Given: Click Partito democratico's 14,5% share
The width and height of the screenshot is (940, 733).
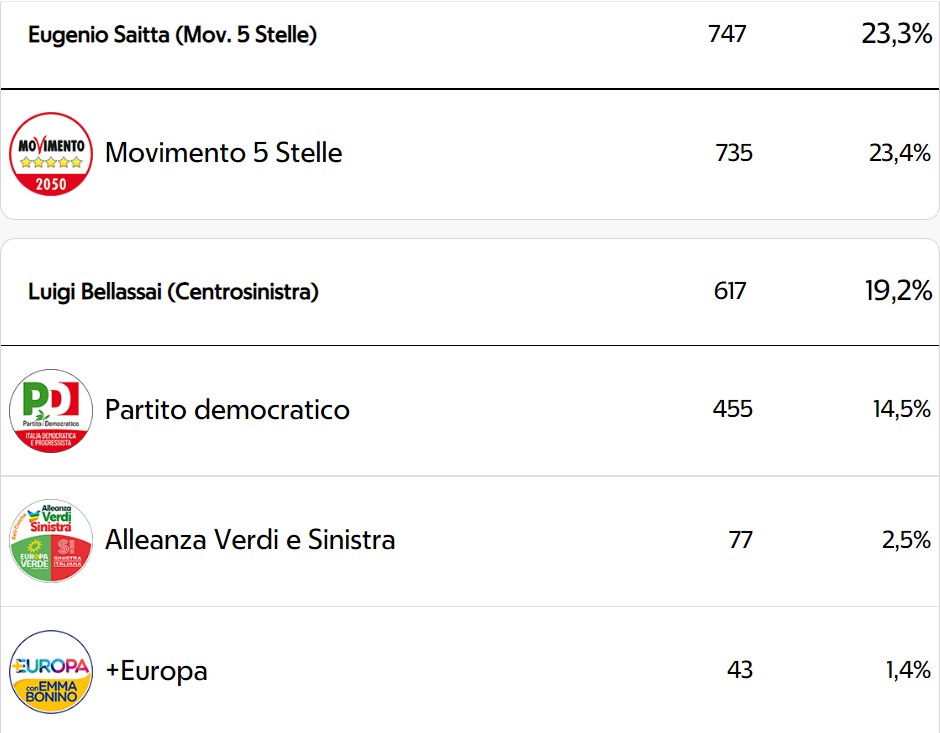Looking at the screenshot, I should coord(902,409).
